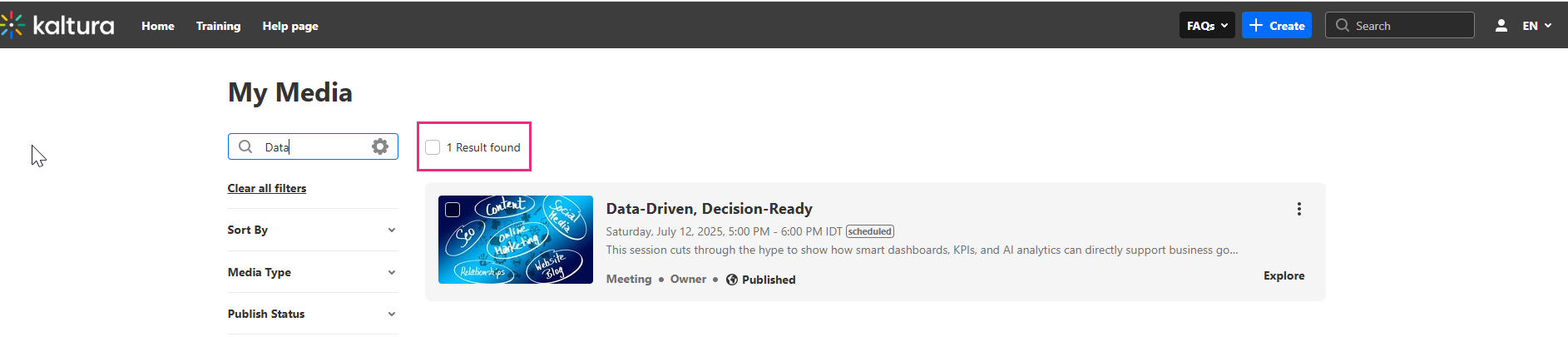This screenshot has height=337, width=1568.
Task: Expand the Sort By filter
Action: [312, 230]
